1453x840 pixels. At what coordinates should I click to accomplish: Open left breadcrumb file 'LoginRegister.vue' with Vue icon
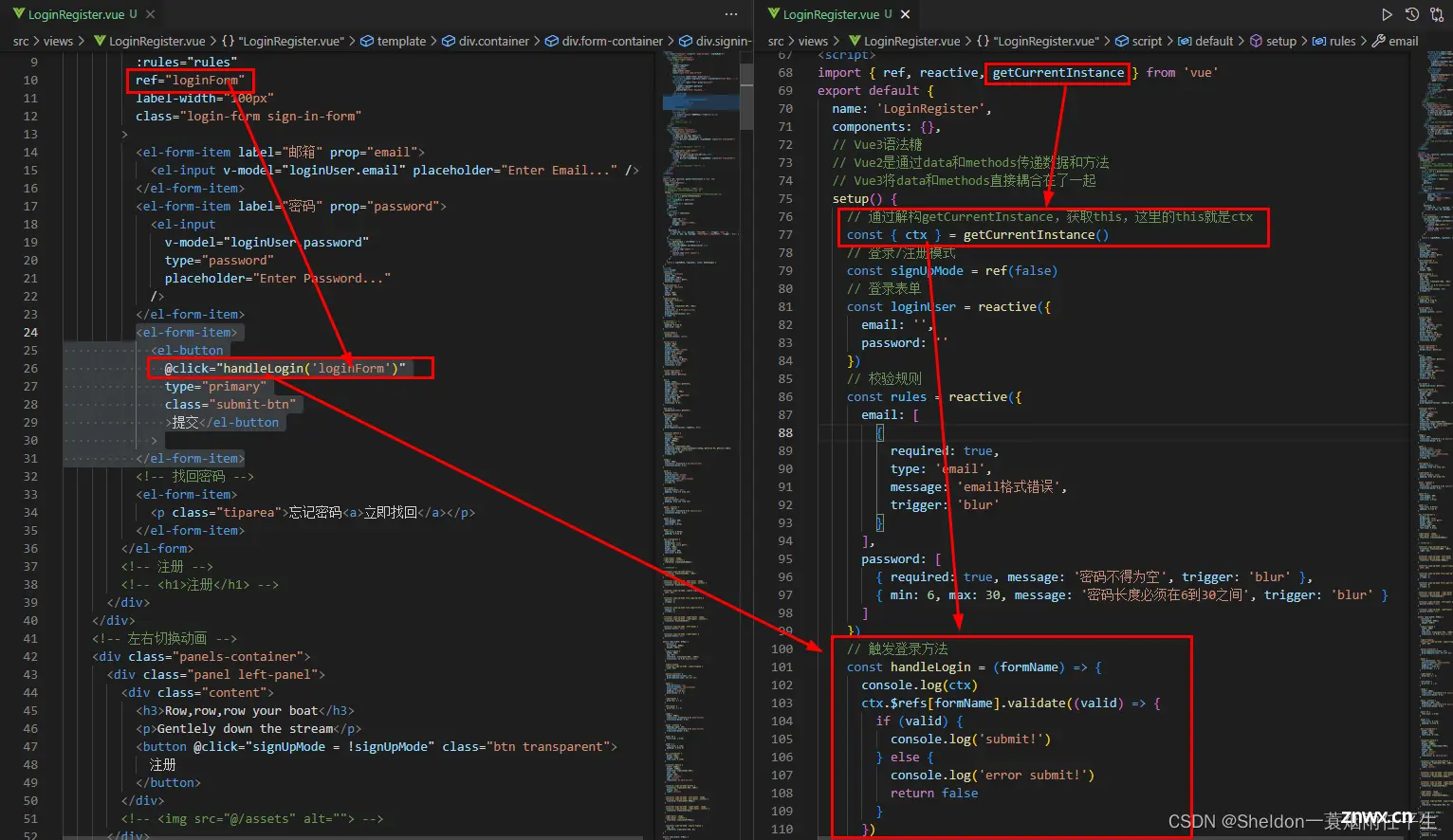point(149,41)
